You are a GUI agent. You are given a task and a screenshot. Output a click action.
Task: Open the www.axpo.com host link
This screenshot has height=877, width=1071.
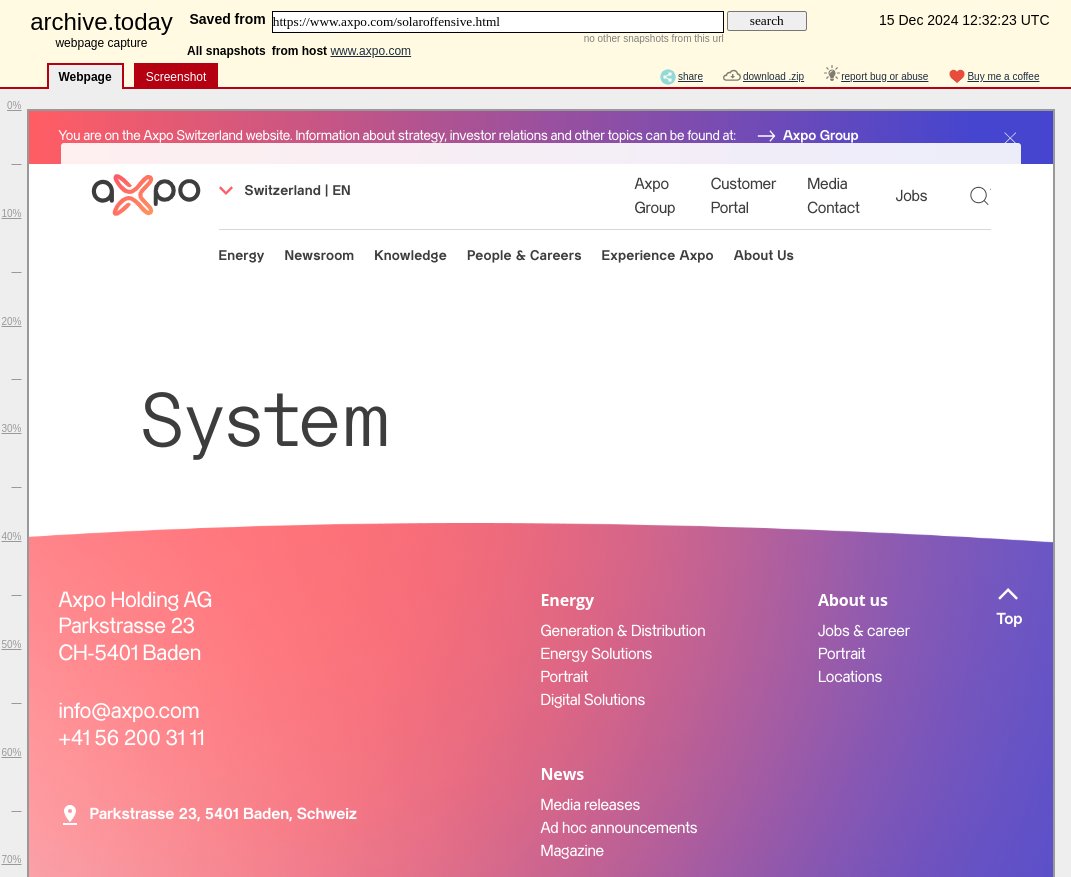370,51
